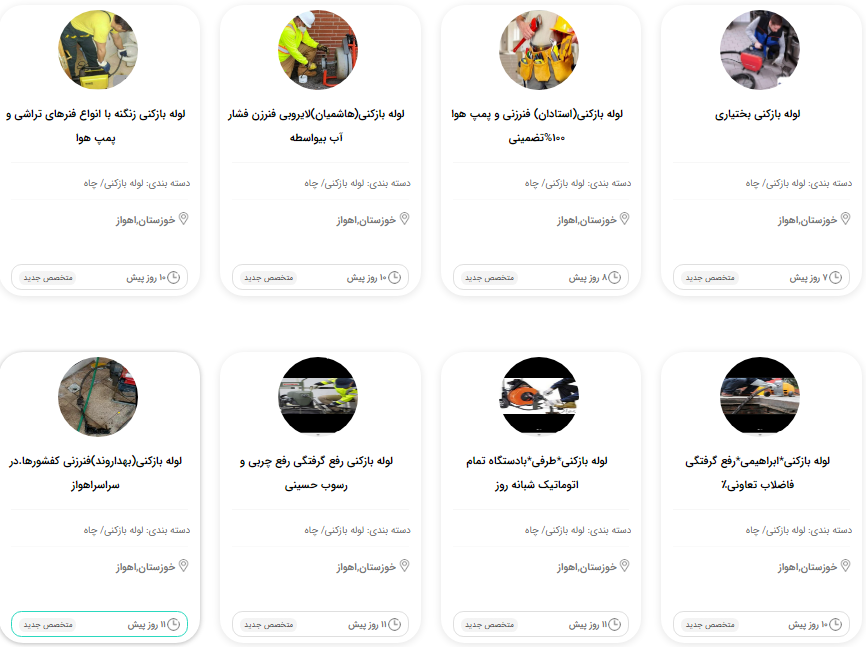Select the استادان tool belt profile photo
The width and height of the screenshot is (866, 647).
539,50
